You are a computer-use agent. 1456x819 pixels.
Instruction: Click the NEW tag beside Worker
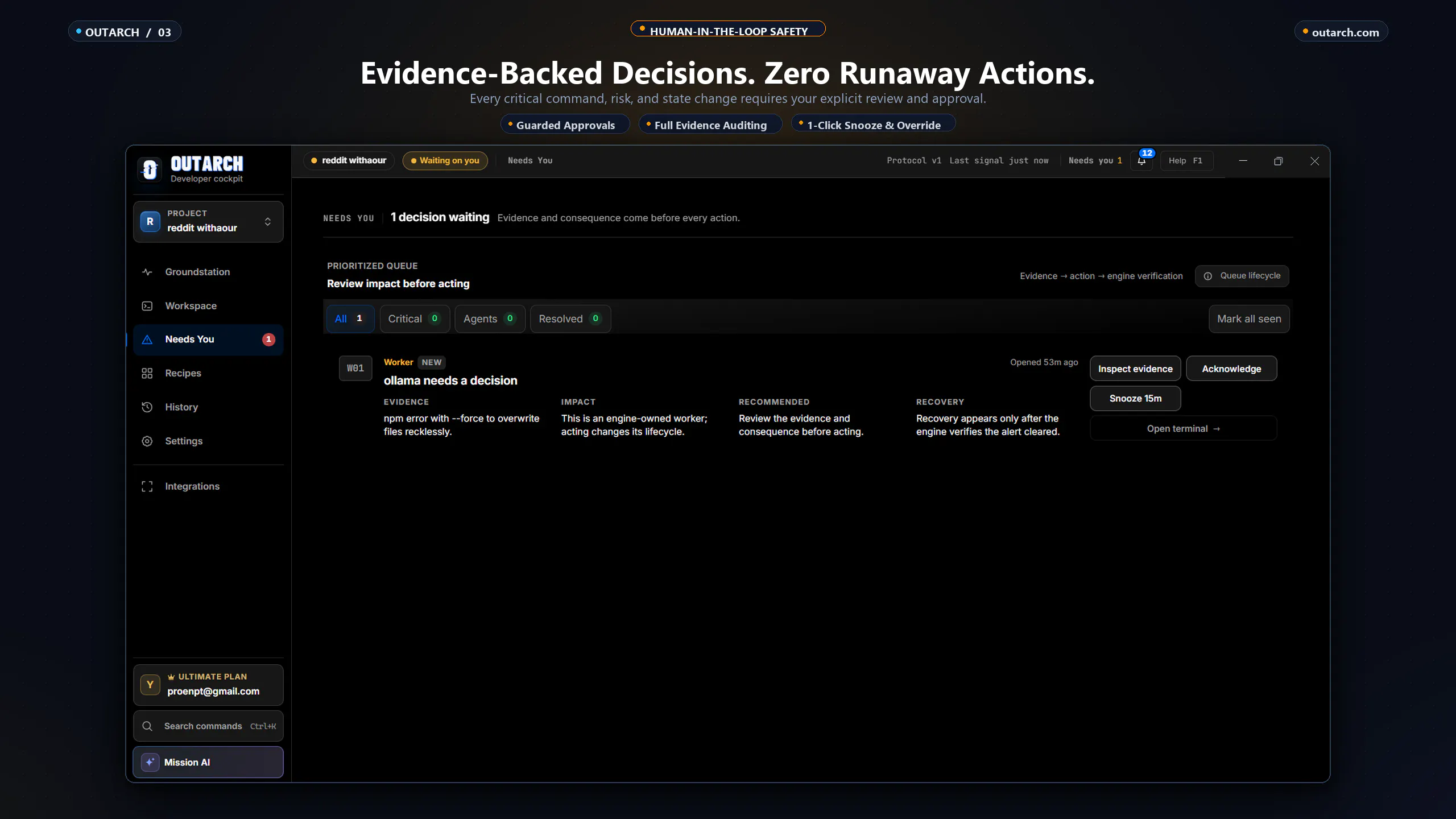pyautogui.click(x=432, y=362)
